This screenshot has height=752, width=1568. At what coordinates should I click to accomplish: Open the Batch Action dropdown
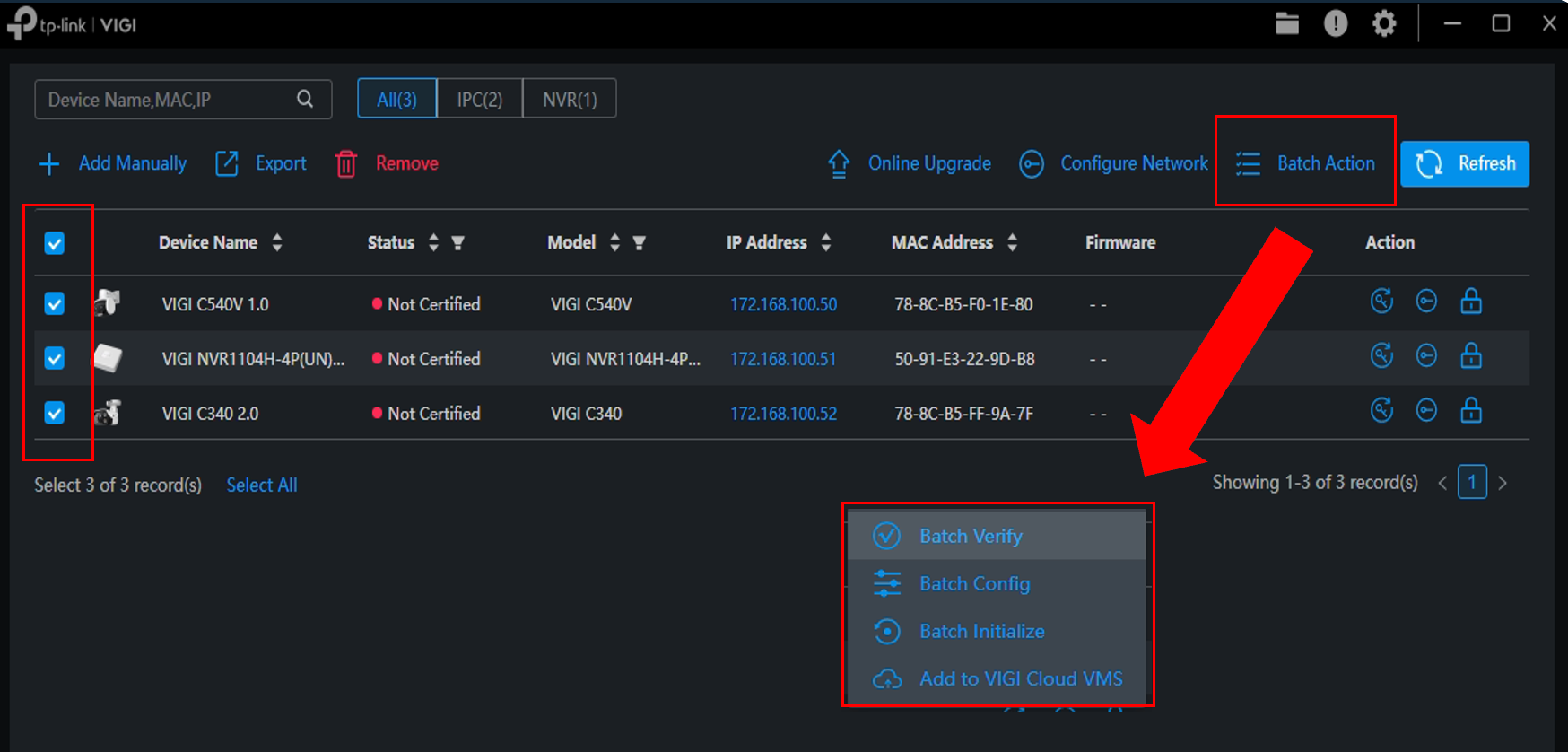click(x=1305, y=163)
